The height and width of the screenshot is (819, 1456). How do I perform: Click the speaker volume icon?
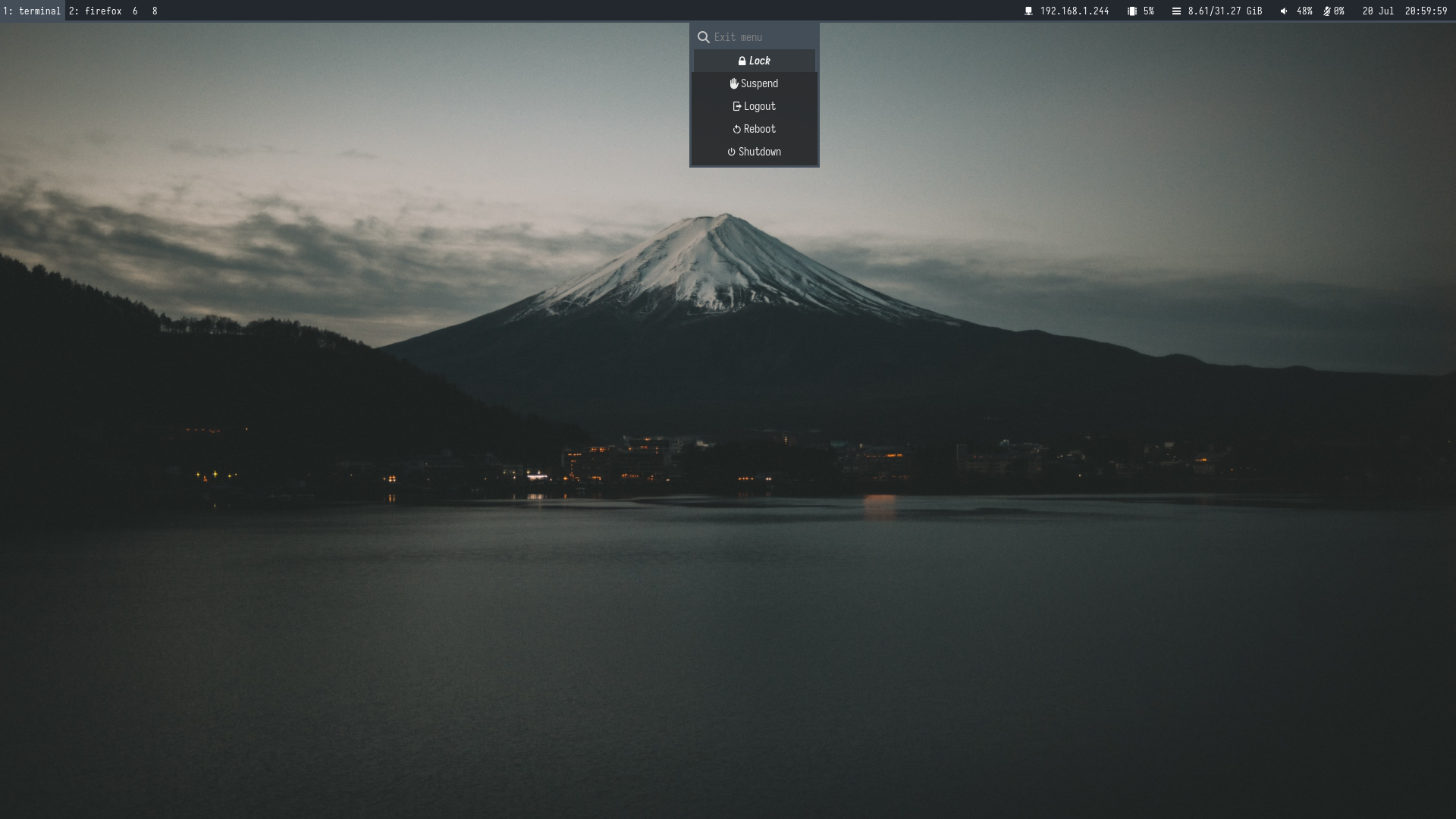tap(1284, 11)
